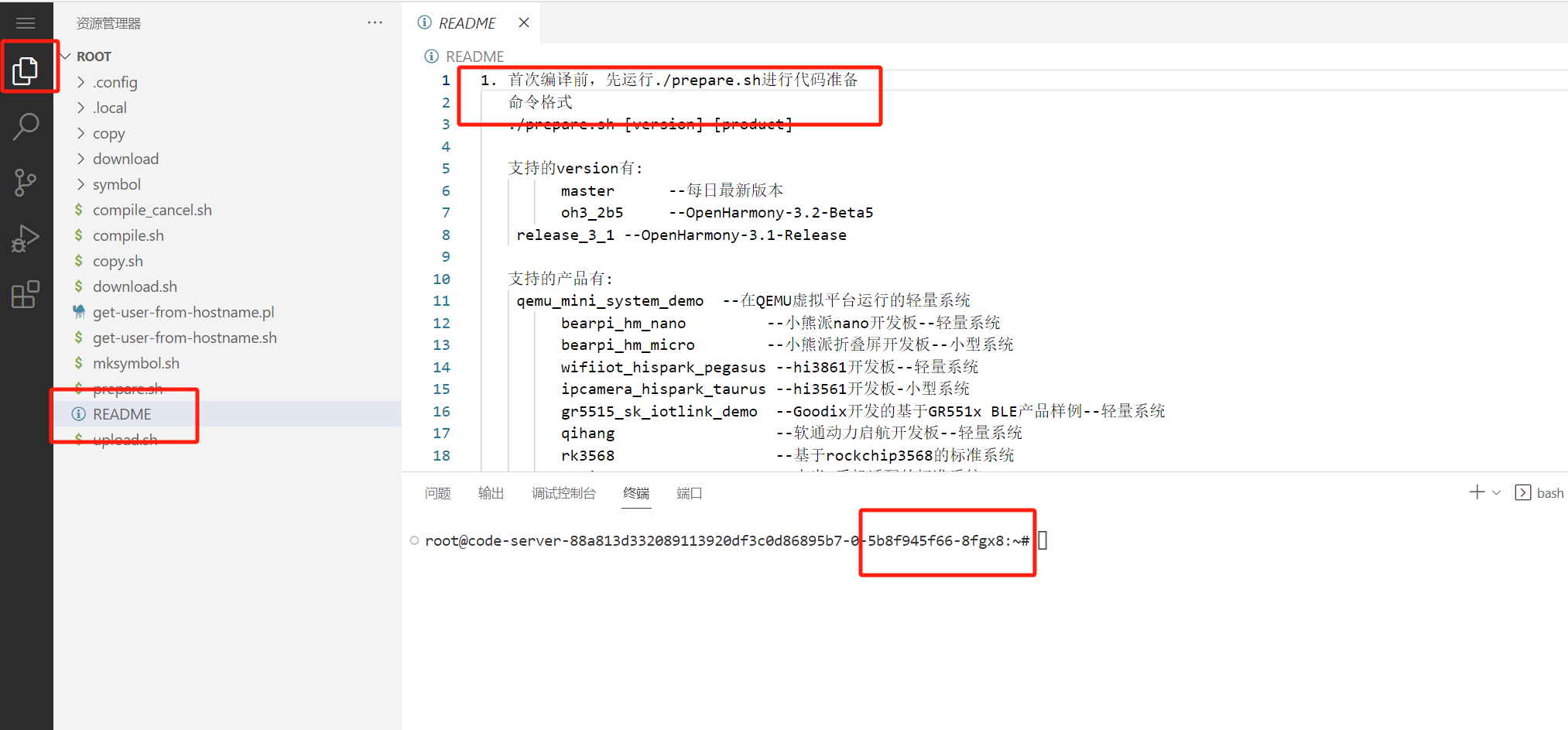Click the 'master' version text line
This screenshot has width=1568, height=730.
click(x=672, y=190)
